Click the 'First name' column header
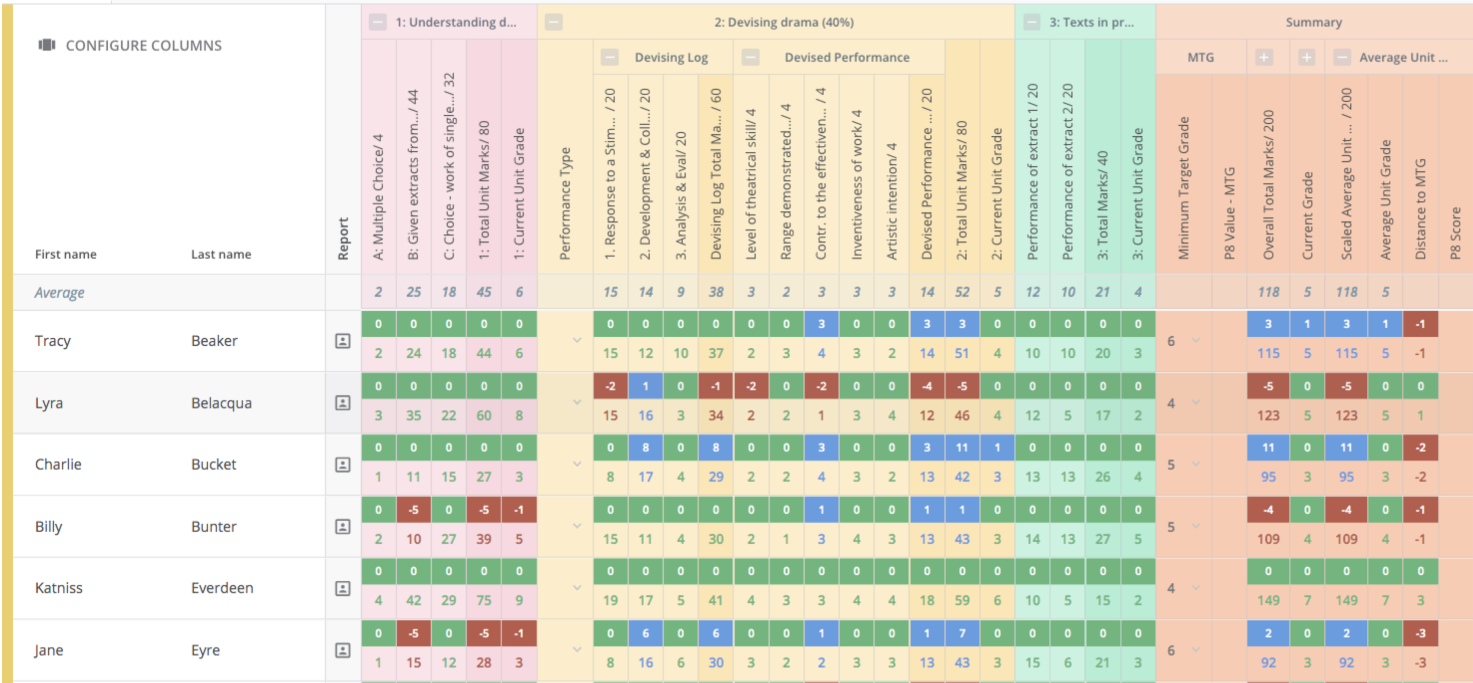This screenshot has height=683, width=1473. (x=66, y=254)
